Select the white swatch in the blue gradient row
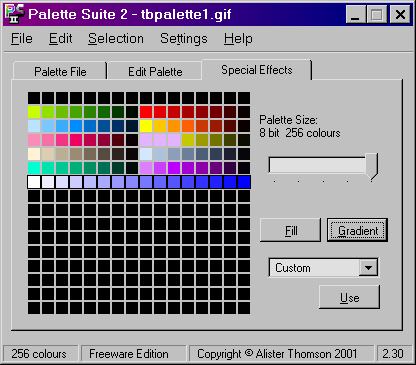Image resolution: width=416 pixels, height=365 pixels. (x=34, y=182)
